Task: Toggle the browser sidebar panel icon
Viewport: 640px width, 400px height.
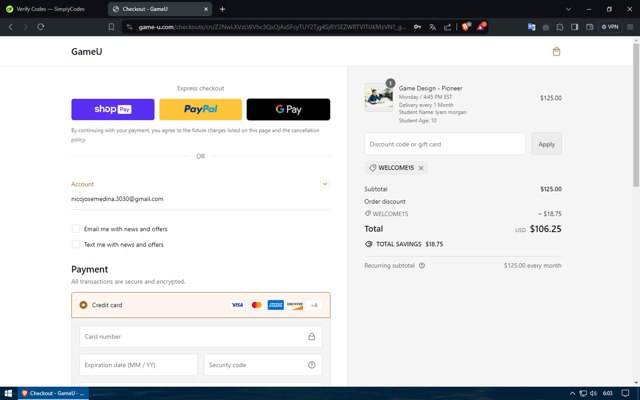Action: 575,27
